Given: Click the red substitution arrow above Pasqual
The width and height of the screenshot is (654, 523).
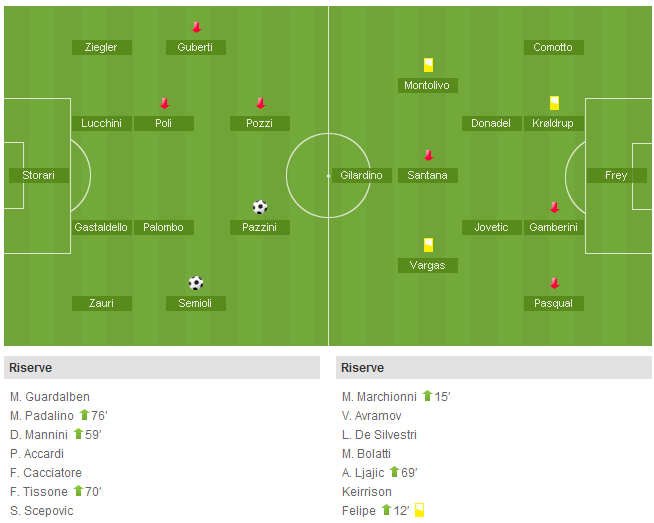Looking at the screenshot, I should pyautogui.click(x=554, y=284).
